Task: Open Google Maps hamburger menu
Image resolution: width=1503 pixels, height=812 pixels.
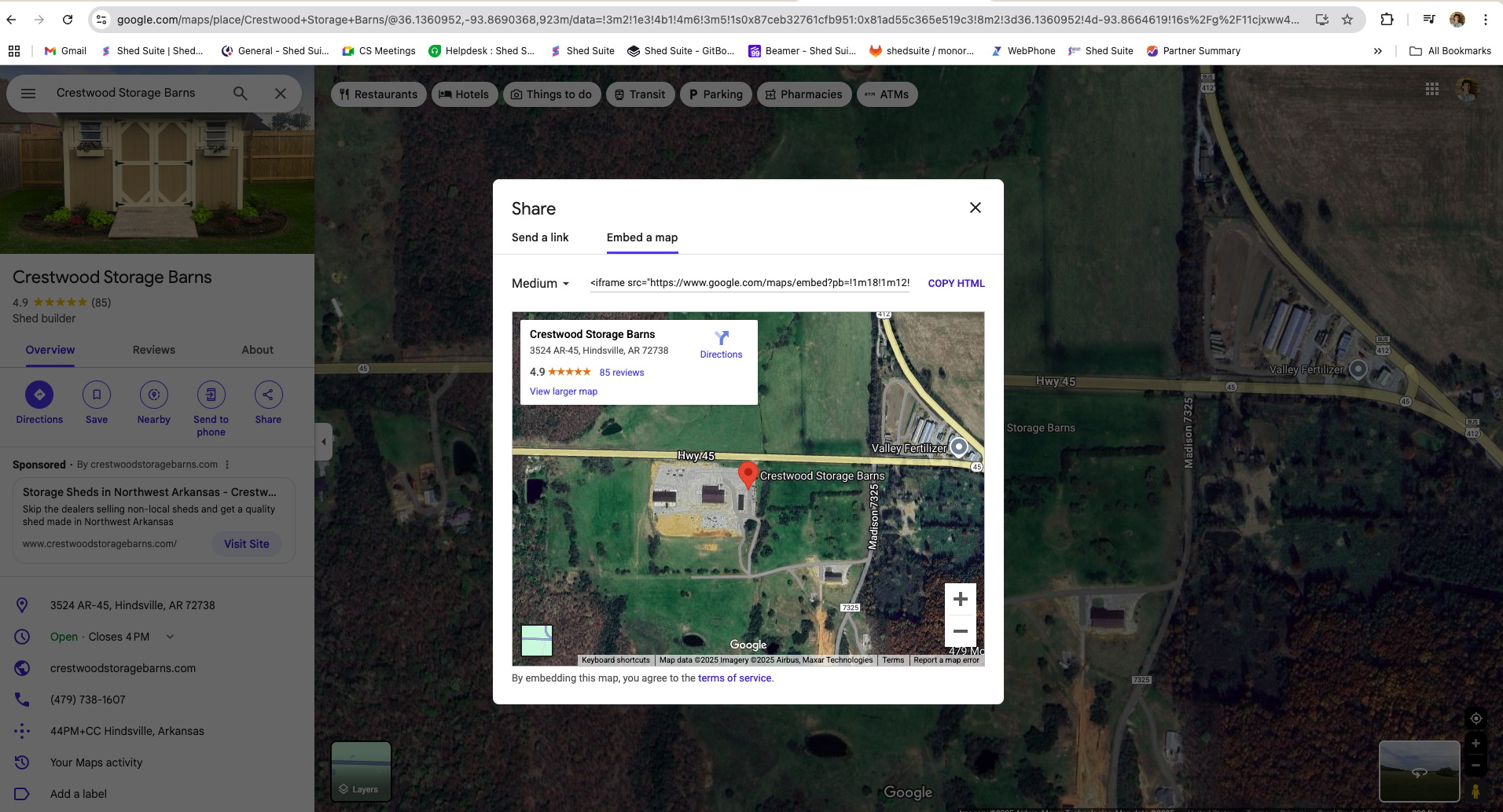Action: tap(28, 94)
